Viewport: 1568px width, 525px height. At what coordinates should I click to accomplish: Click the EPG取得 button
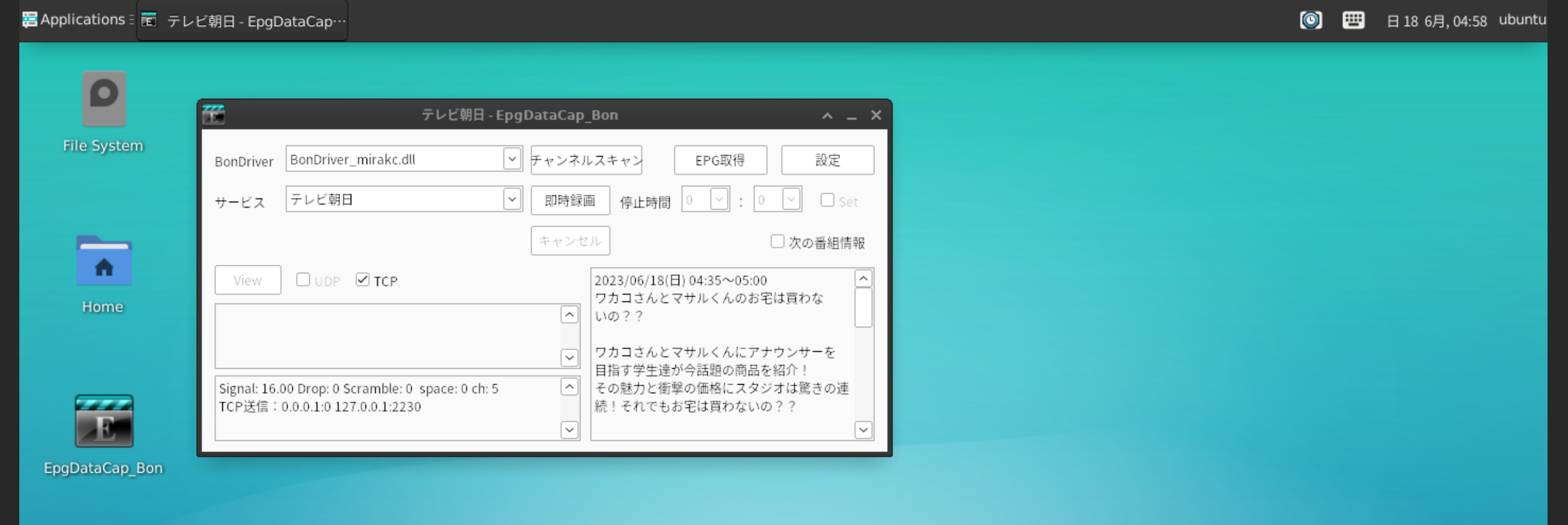tap(721, 160)
